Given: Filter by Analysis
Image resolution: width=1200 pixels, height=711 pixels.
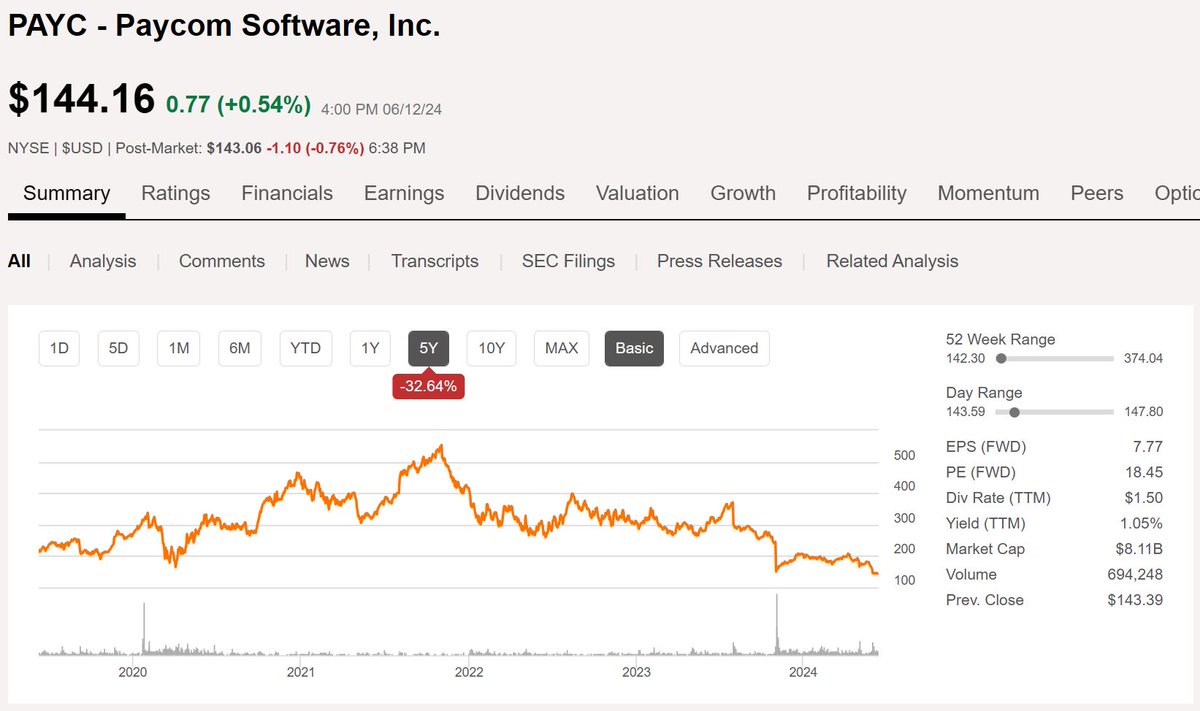Looking at the screenshot, I should [x=103, y=261].
